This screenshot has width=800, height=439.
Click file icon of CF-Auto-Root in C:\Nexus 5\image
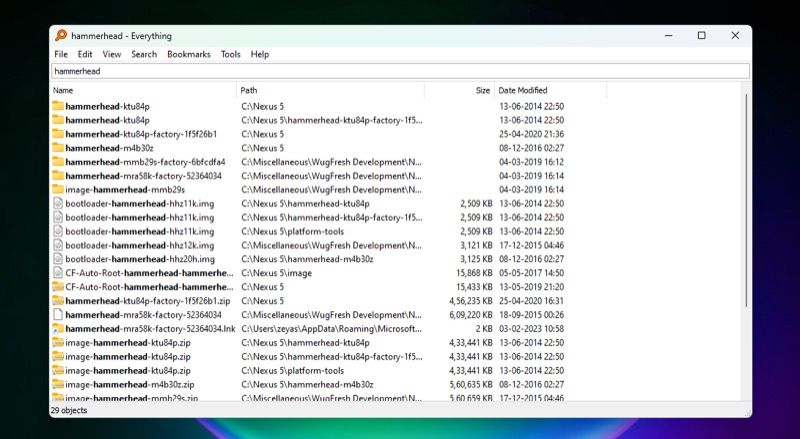tap(58, 273)
